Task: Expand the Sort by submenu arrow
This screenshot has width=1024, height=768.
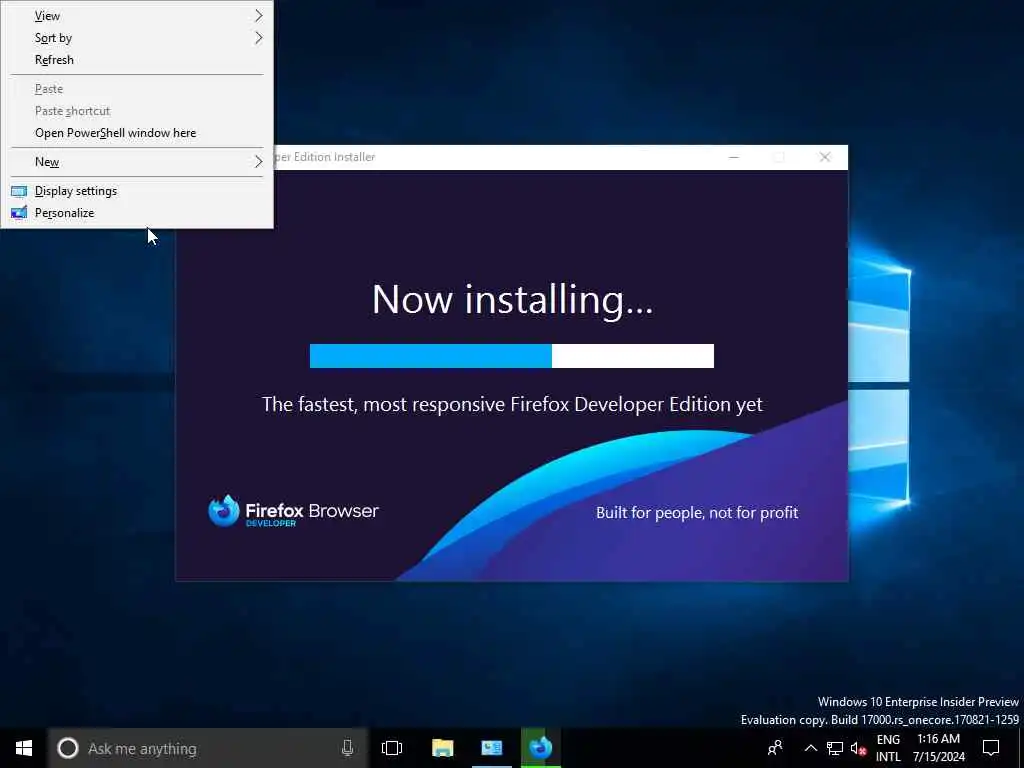Action: click(259, 38)
